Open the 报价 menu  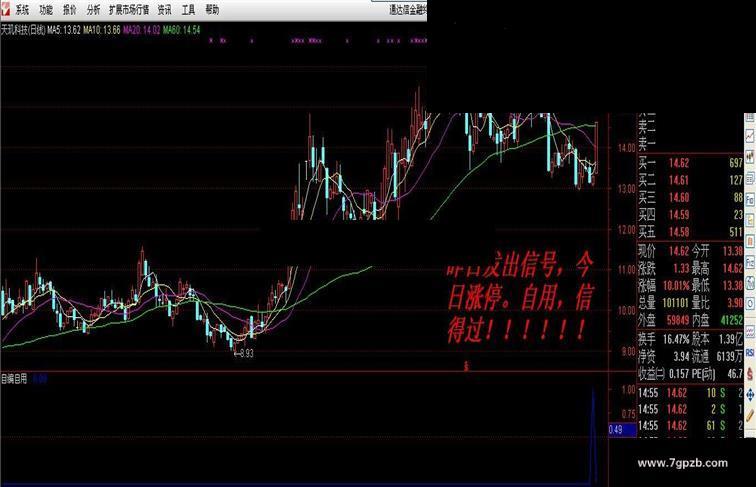[x=70, y=10]
